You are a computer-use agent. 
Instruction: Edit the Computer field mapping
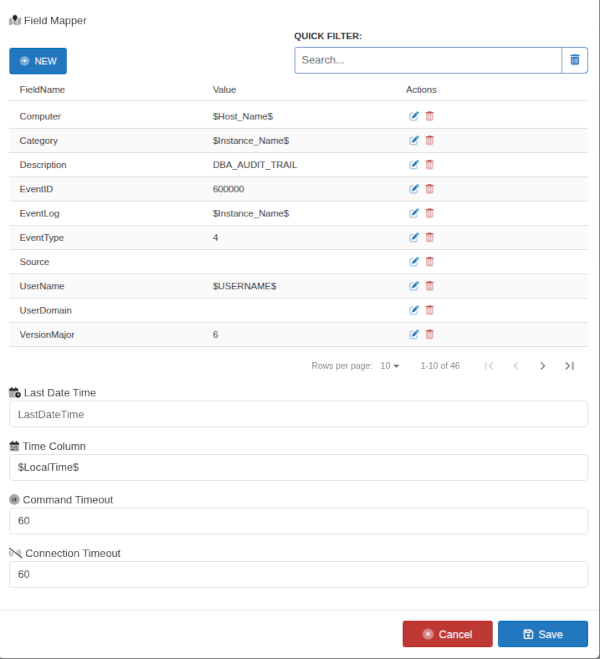point(414,116)
